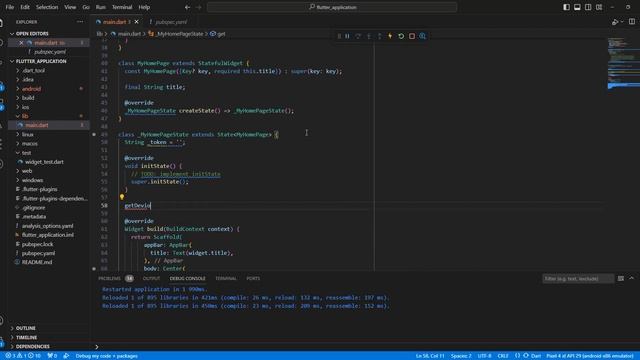Image resolution: width=640 pixels, height=360 pixels.
Task: Open widget_test.dart in the explorer
Action: tap(44, 162)
